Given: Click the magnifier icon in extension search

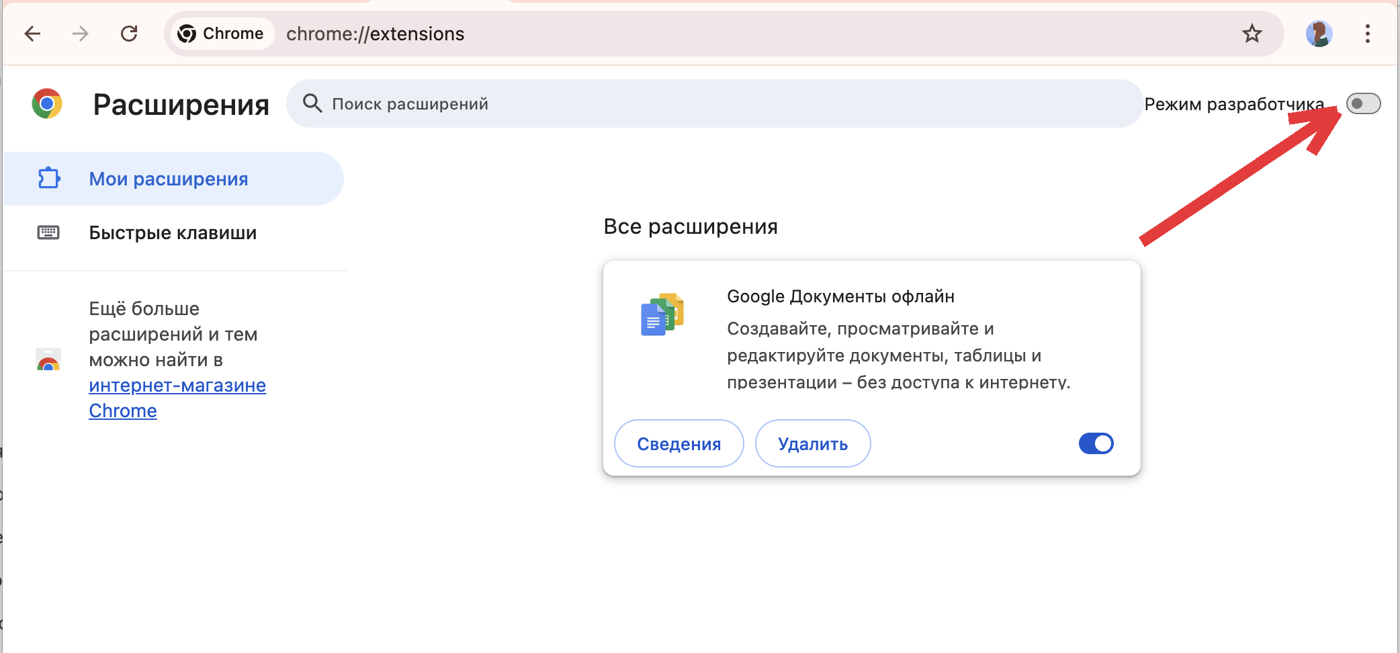Looking at the screenshot, I should [312, 103].
